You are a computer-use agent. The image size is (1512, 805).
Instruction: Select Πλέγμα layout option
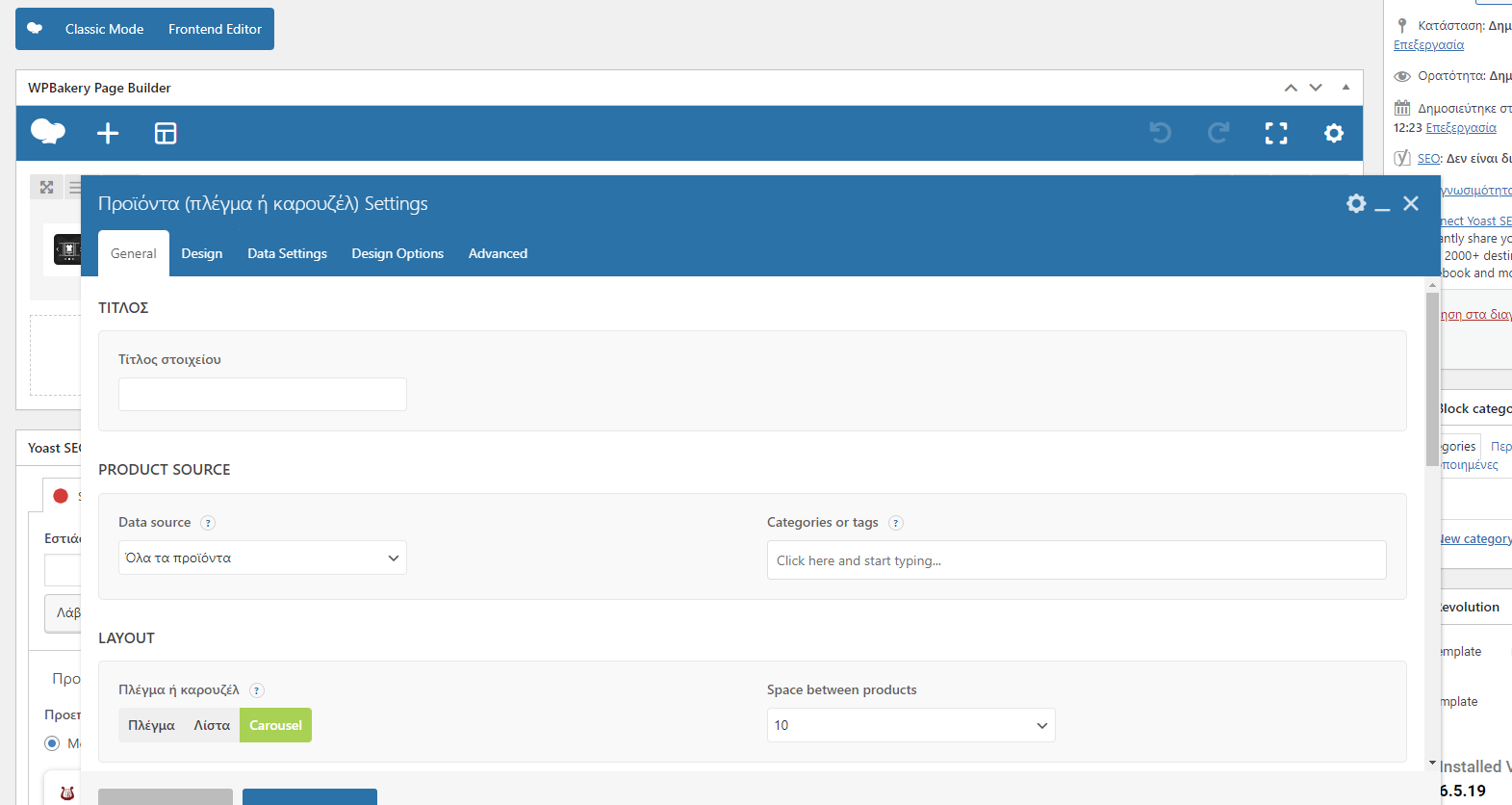151,725
